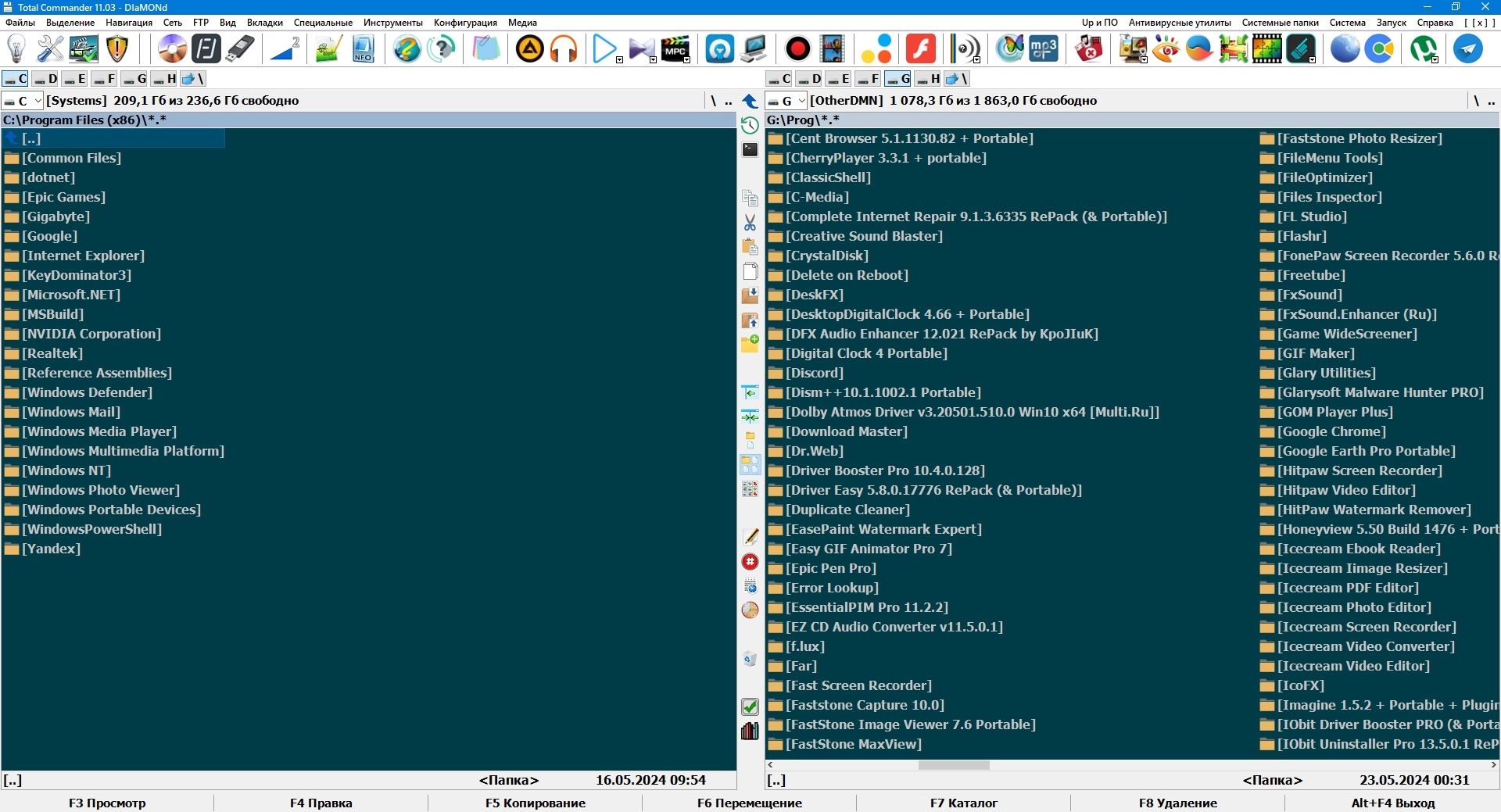Click the NFO viewer toolbar icon

pyautogui.click(x=363, y=49)
